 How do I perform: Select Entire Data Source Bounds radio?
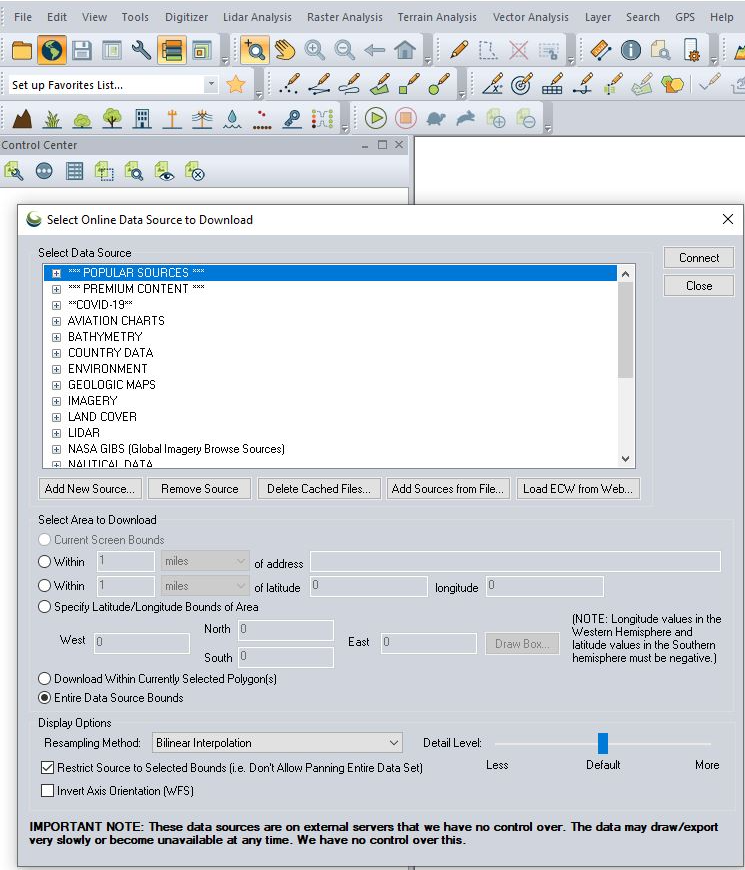(x=44, y=697)
